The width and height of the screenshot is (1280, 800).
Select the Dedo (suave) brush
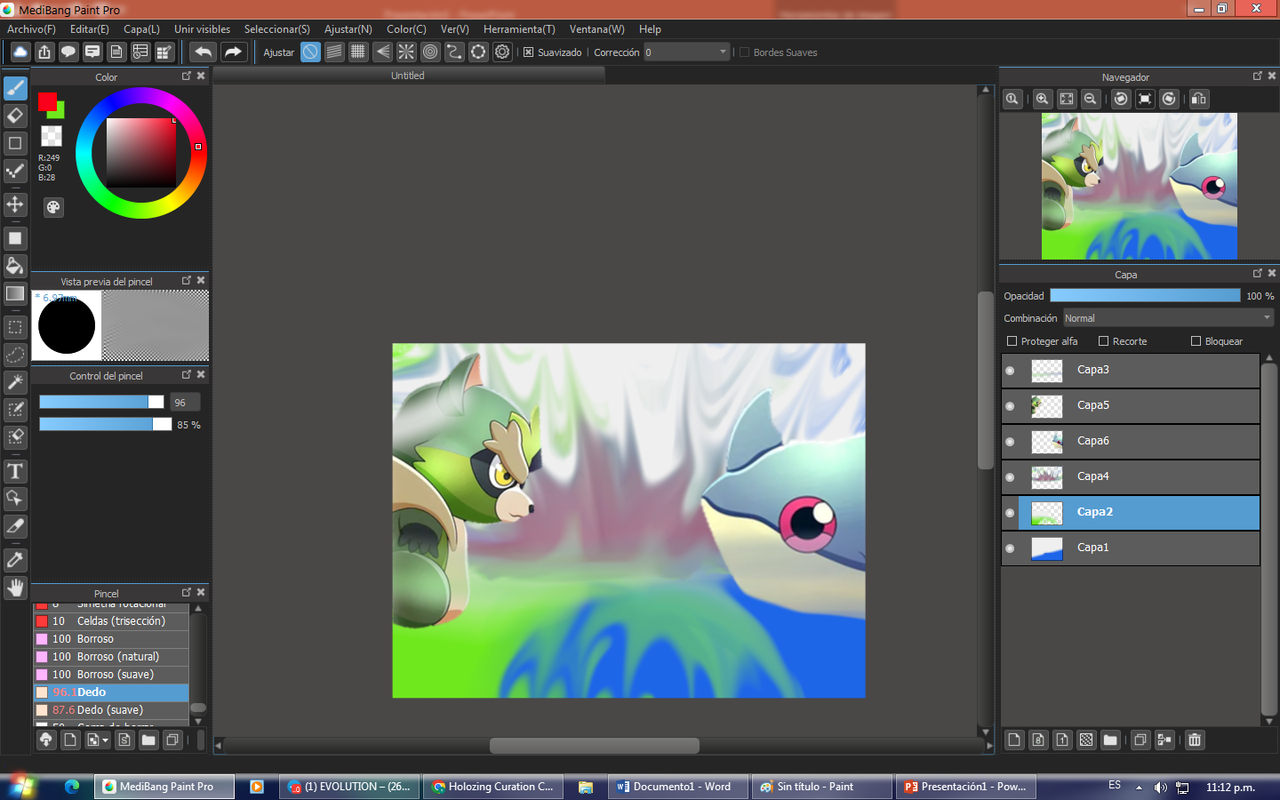(111, 710)
